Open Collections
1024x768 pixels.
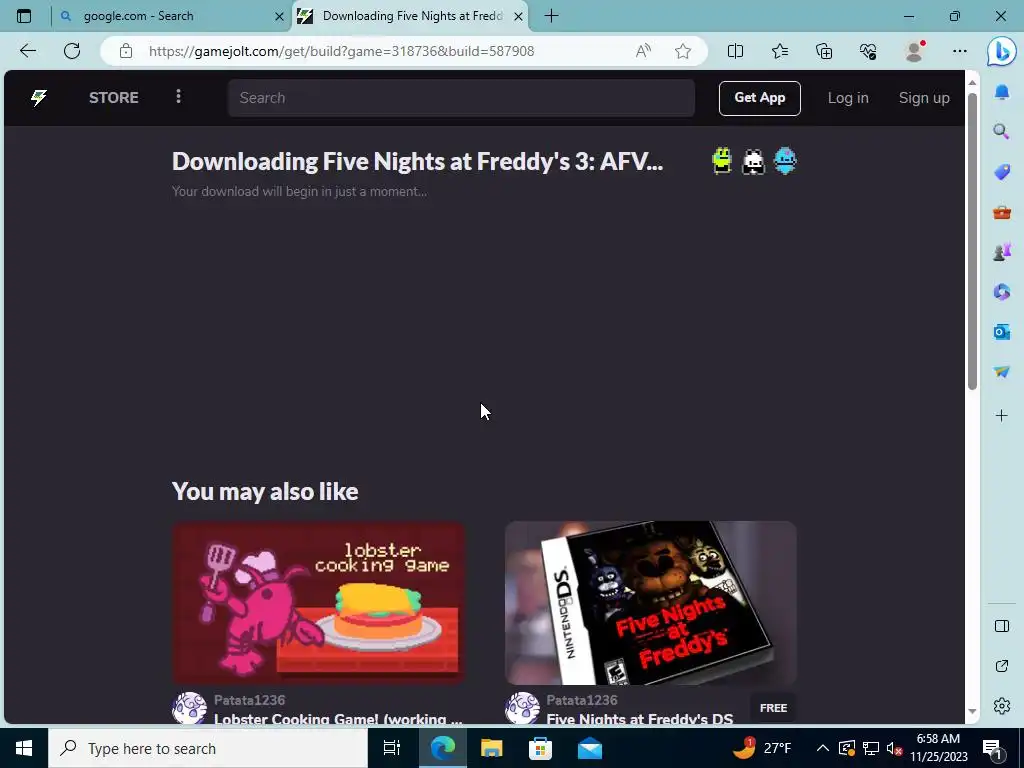coord(824,51)
